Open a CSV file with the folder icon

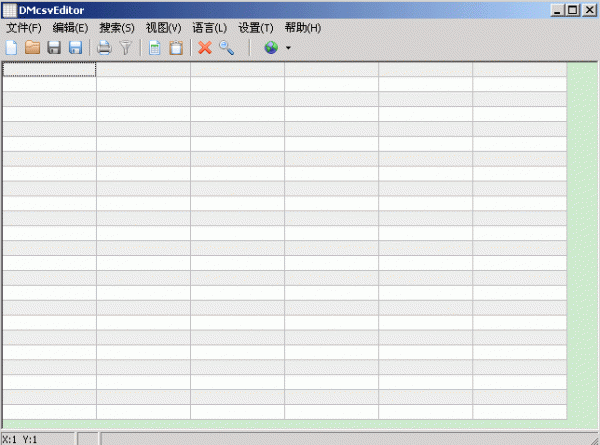click(x=33, y=48)
